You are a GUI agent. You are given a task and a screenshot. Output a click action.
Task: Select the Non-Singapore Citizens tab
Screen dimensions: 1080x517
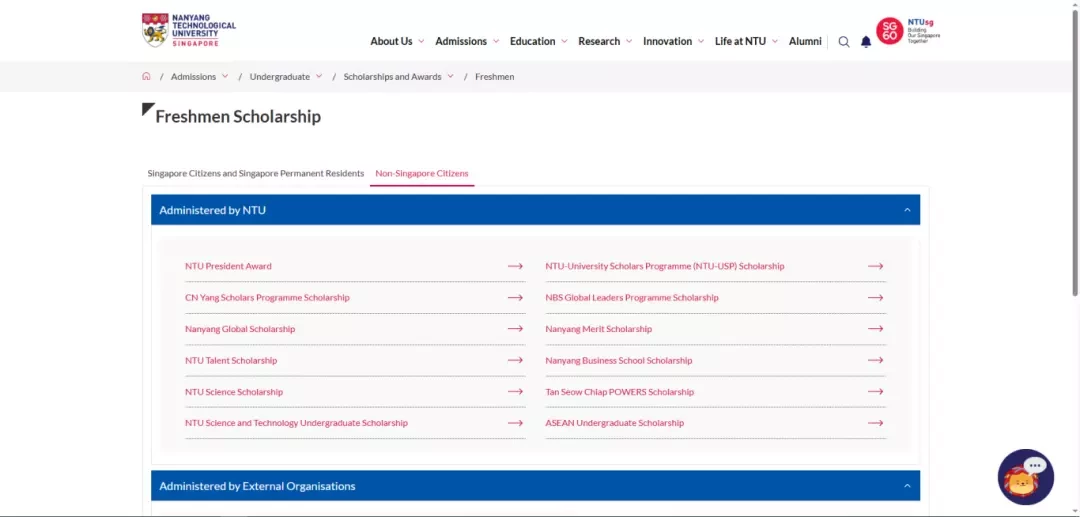click(x=422, y=173)
